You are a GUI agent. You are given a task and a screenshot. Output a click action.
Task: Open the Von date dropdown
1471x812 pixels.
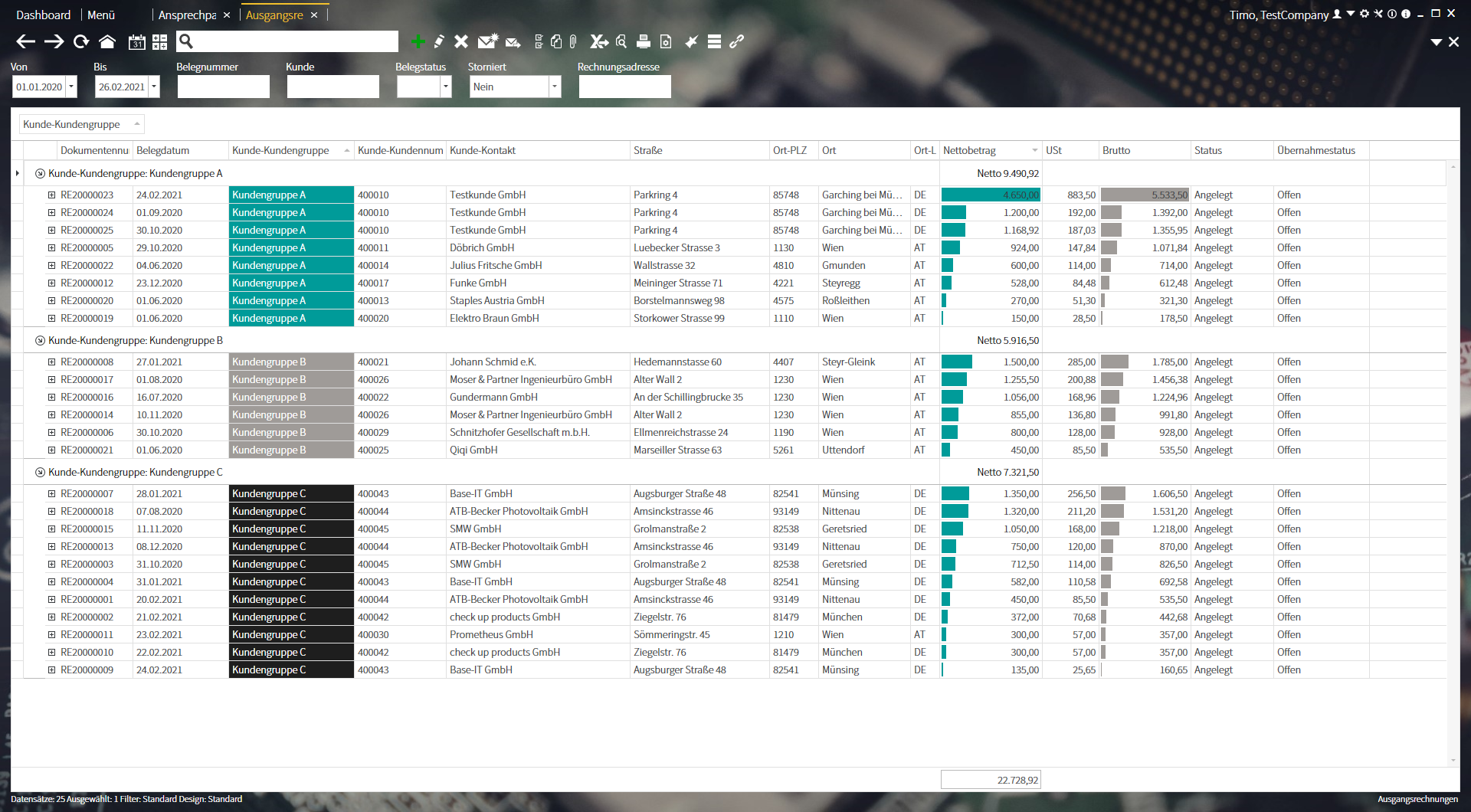71,87
